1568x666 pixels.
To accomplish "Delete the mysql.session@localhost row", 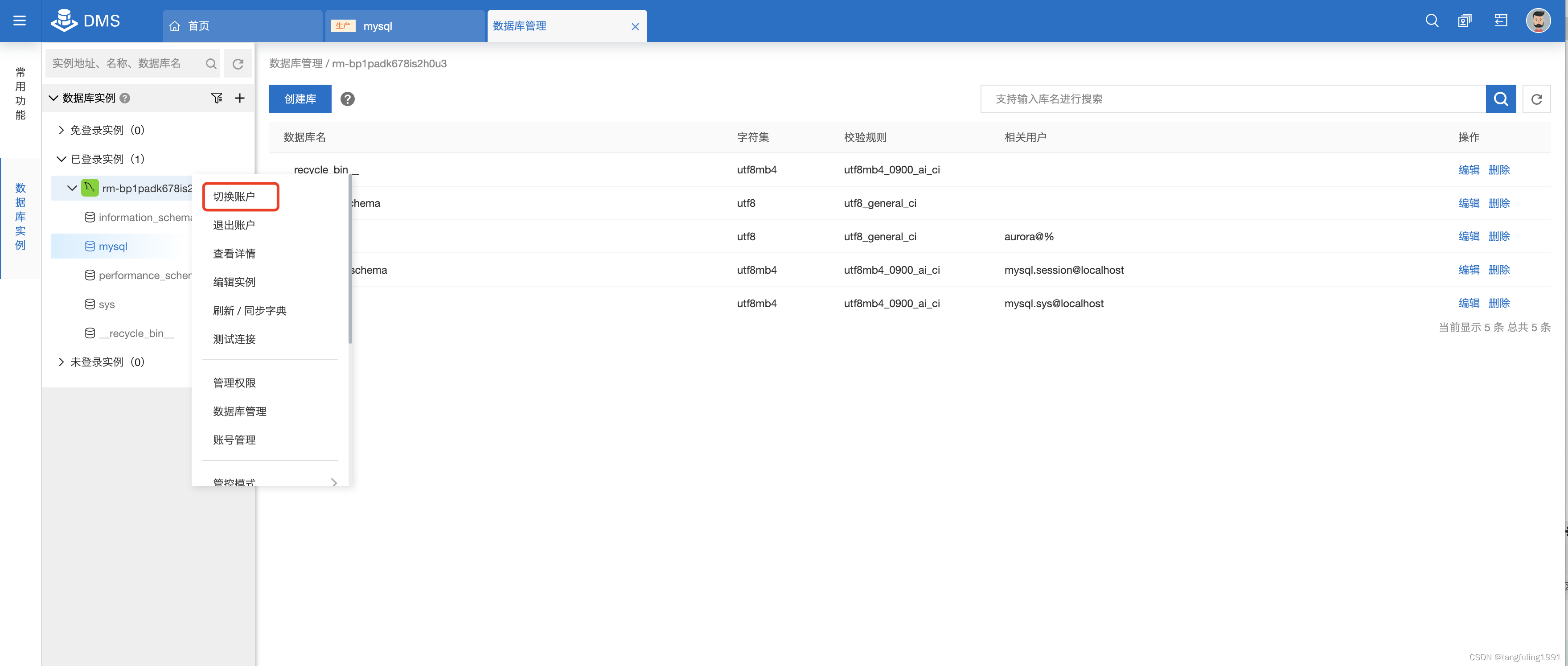I will tap(1498, 270).
